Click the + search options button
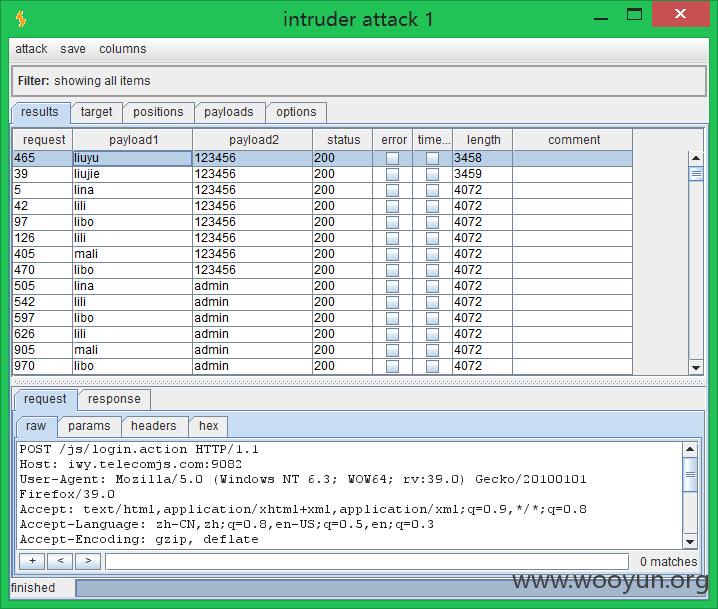The height and width of the screenshot is (609, 718). [32, 561]
